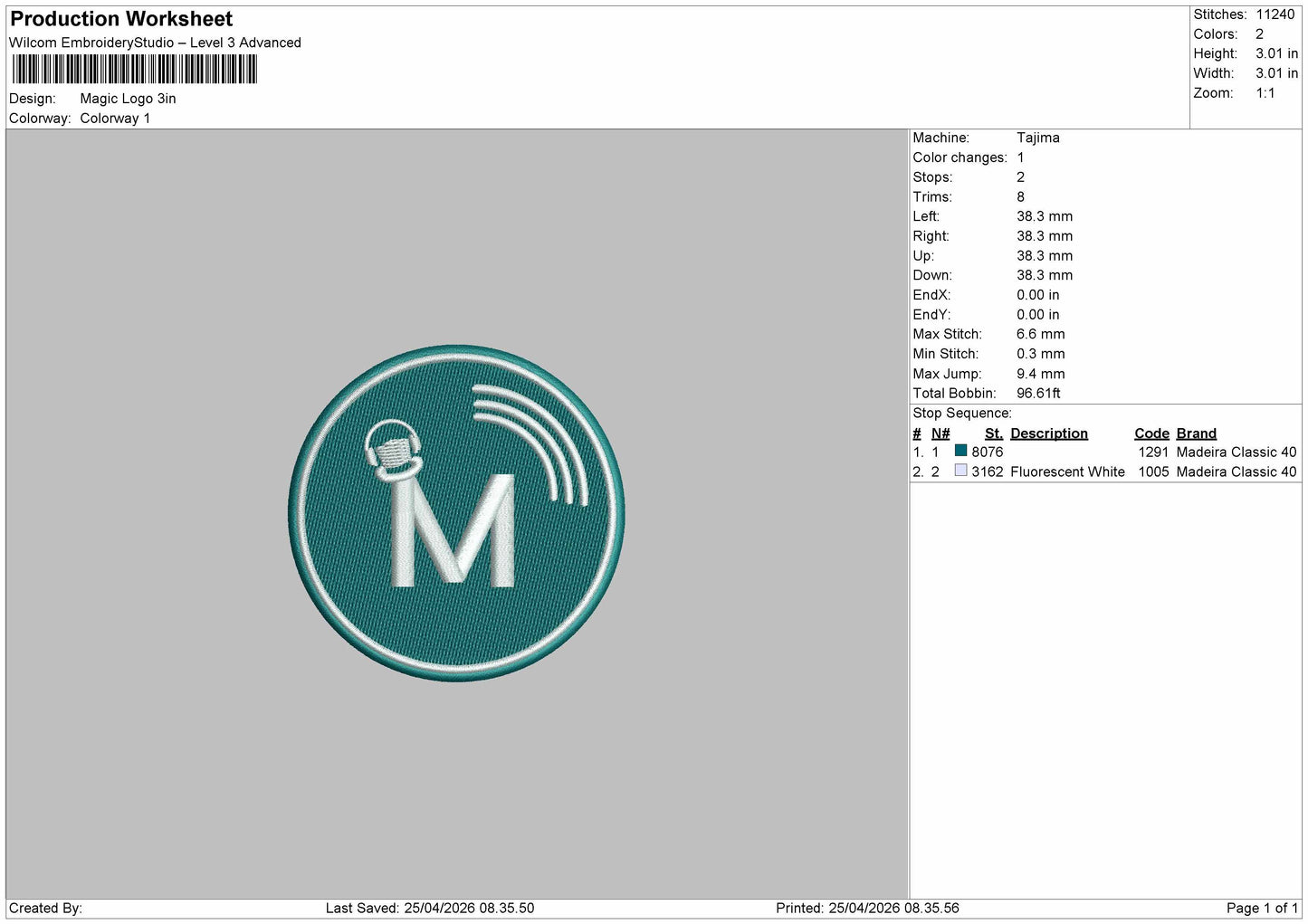
Task: Click the Description column header
Action: tap(1049, 433)
